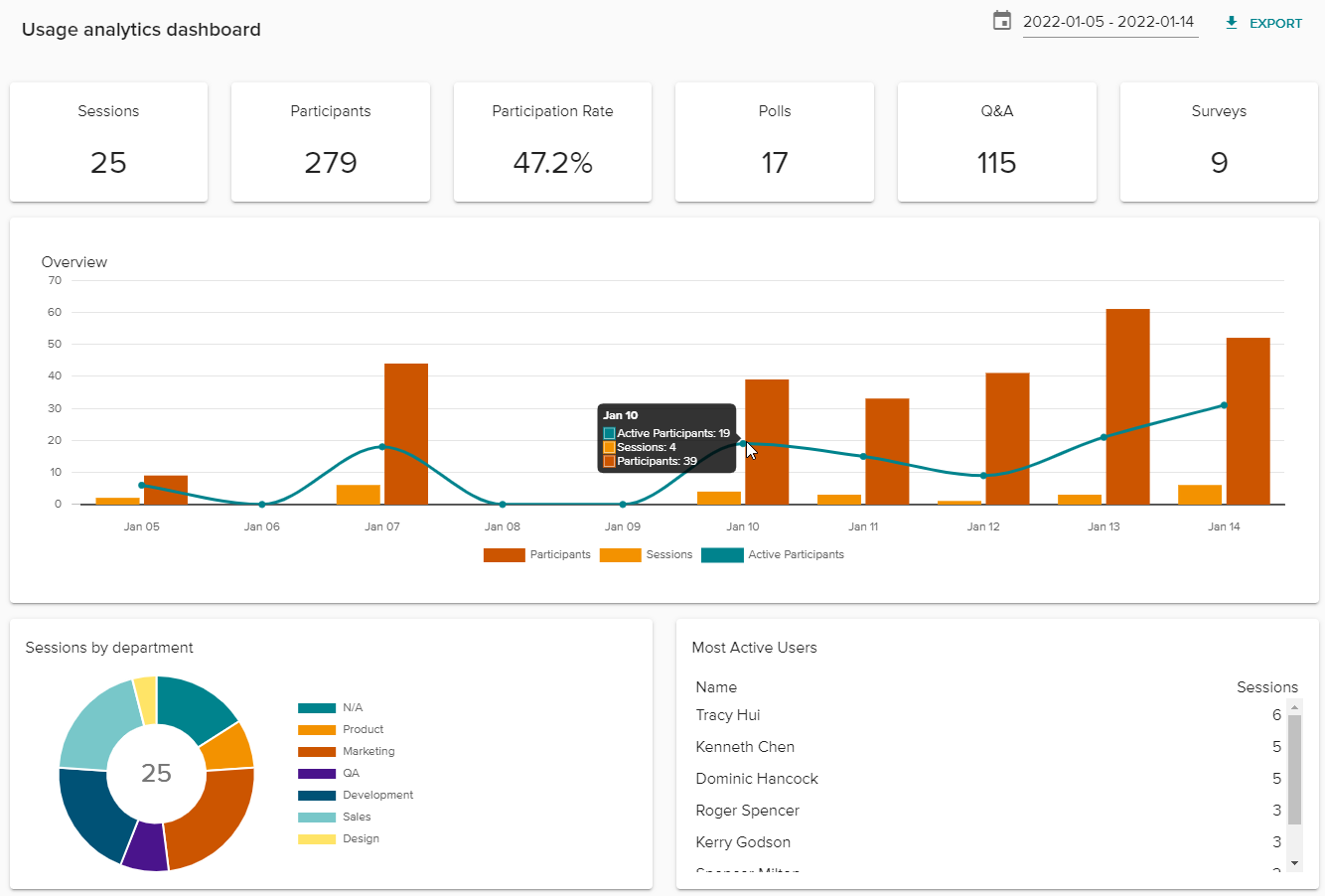Select Tracy Hui in the users list
1325x896 pixels.
click(728, 714)
